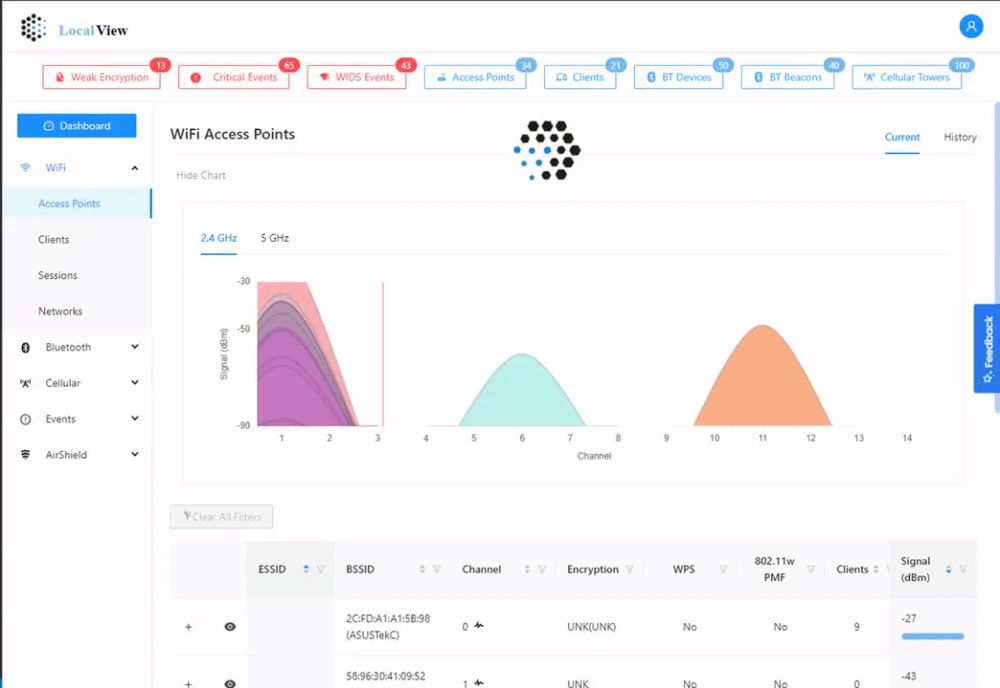Filter the Signal (dBm) column
This screenshot has height=688, width=1000.
coord(963,569)
